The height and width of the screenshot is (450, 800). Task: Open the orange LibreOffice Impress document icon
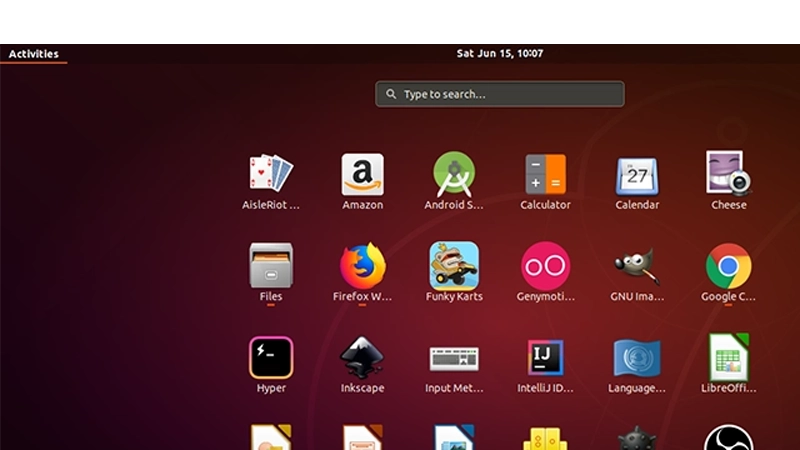click(x=362, y=437)
